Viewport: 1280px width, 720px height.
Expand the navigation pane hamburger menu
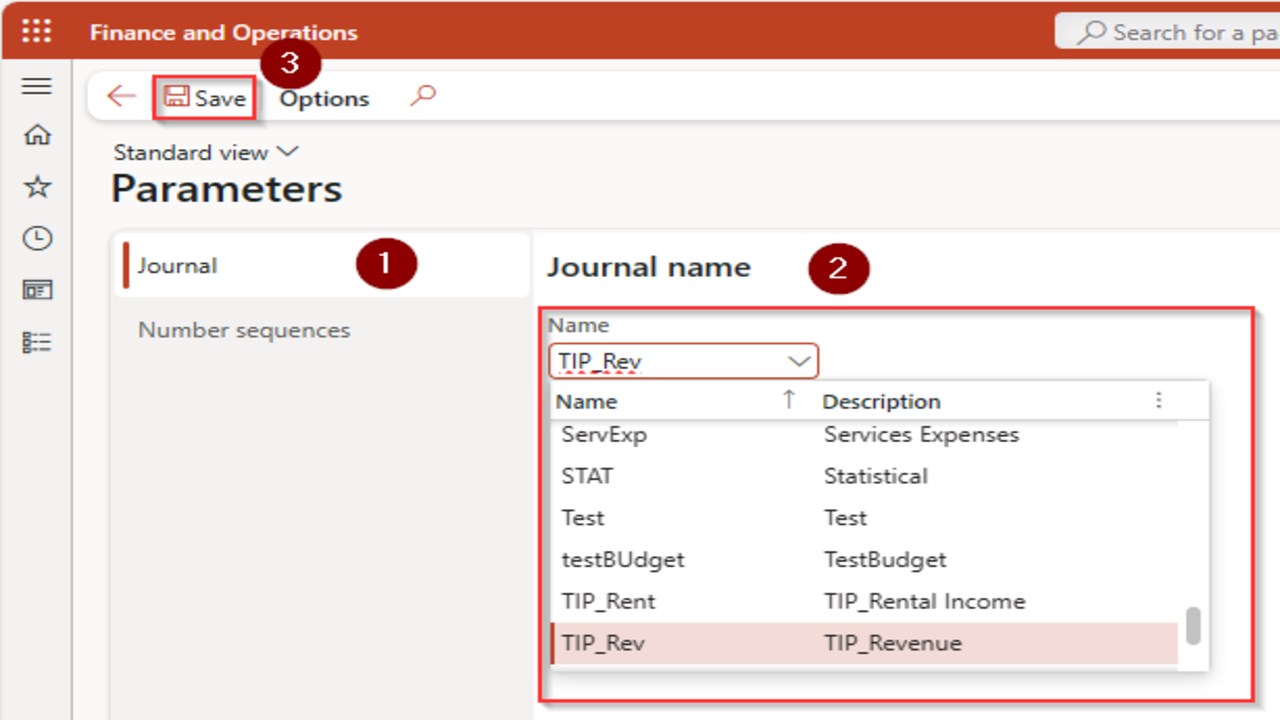pyautogui.click(x=36, y=86)
